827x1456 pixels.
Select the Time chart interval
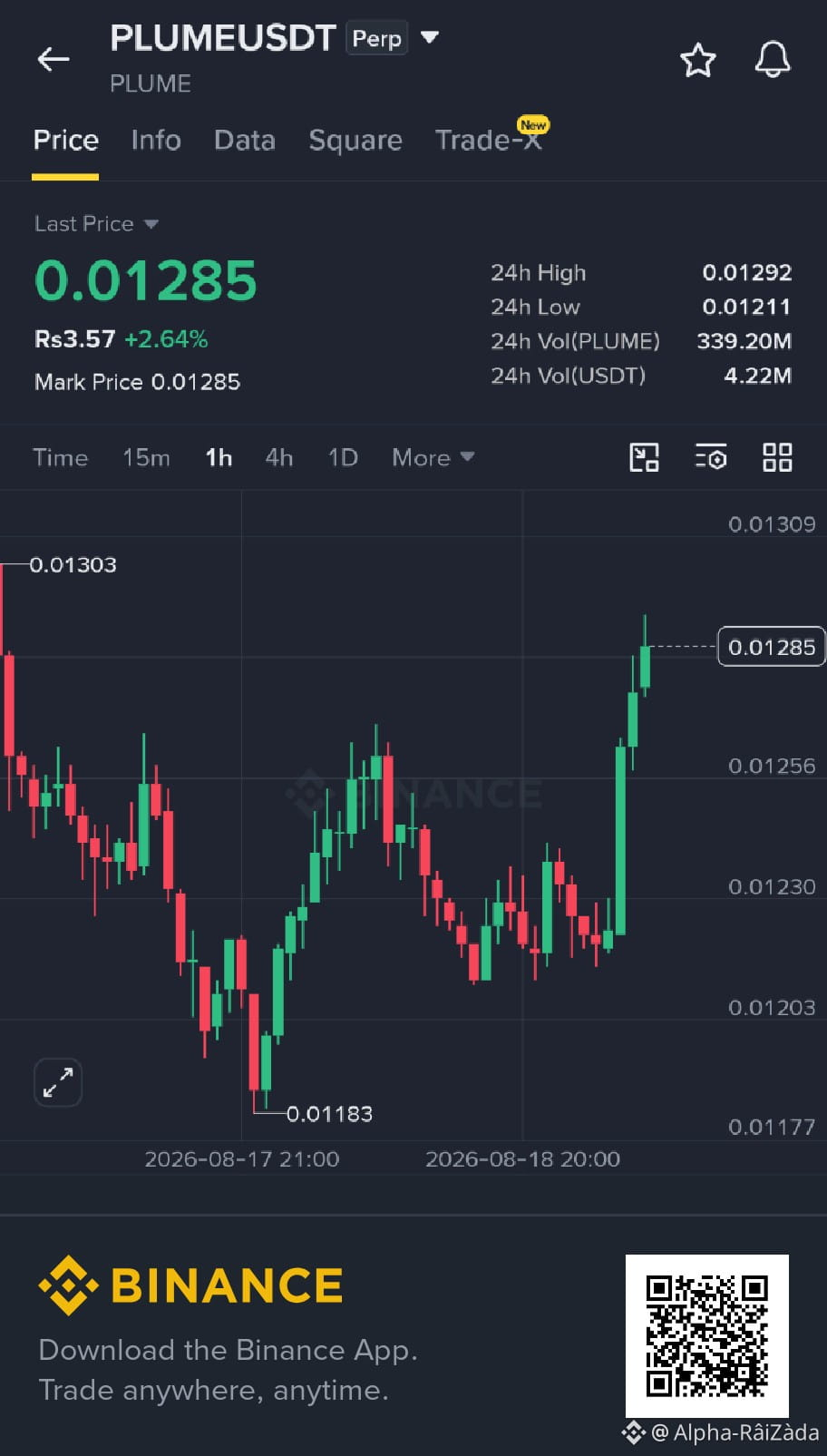pos(61,457)
